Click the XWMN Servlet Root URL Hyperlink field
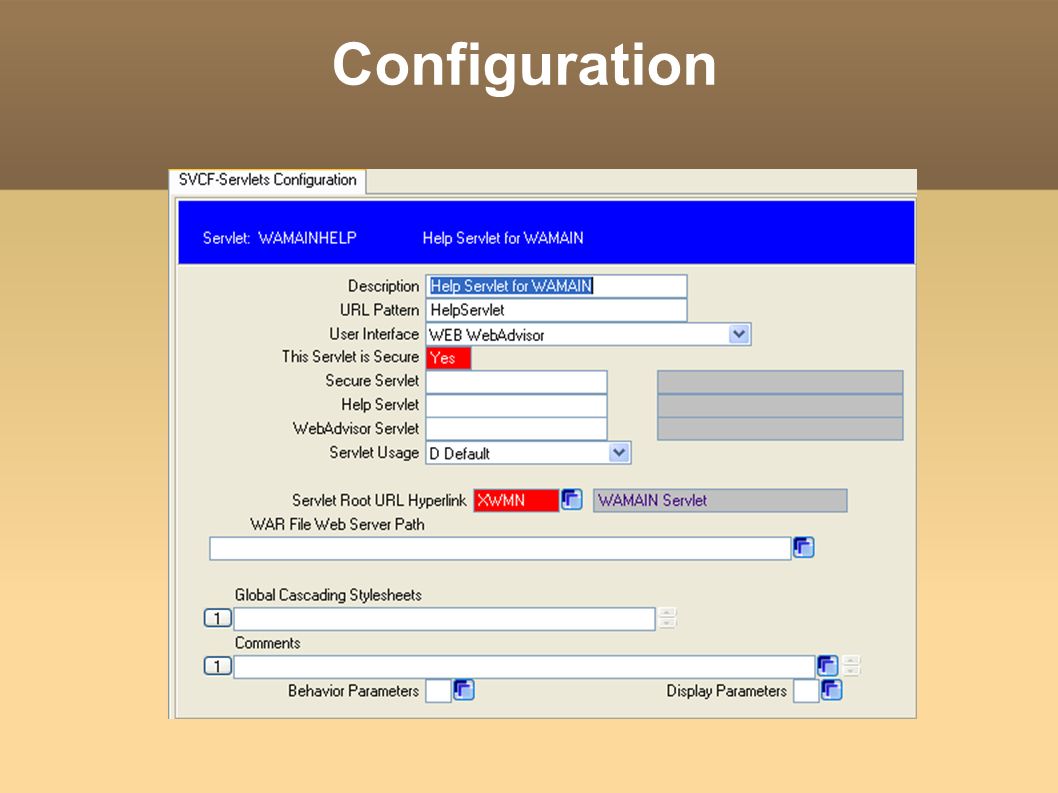Viewport: 1058px width, 793px height. tap(516, 501)
